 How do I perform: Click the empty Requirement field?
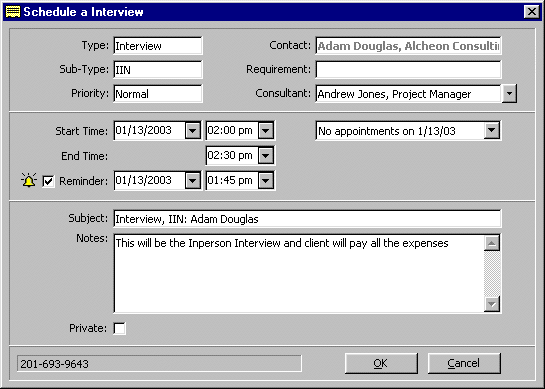click(x=408, y=70)
